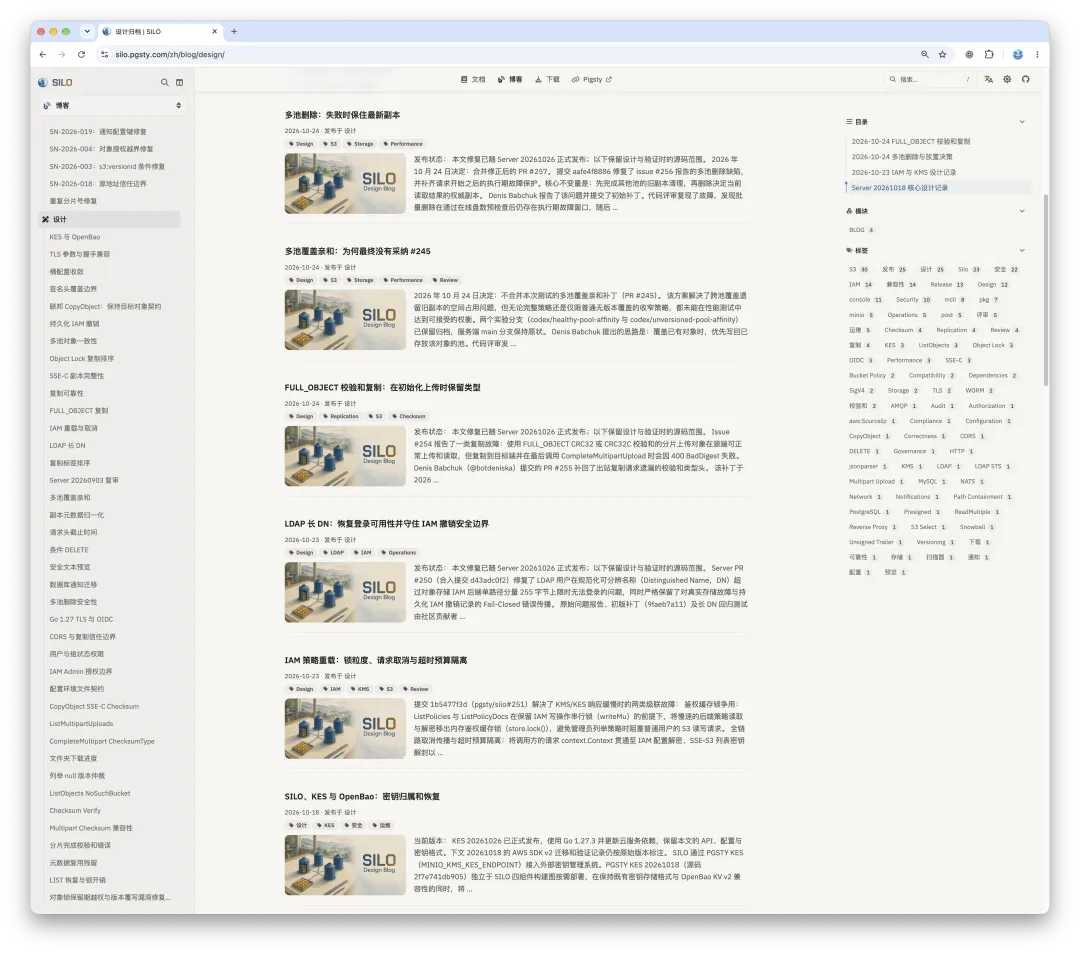Click the search input field in header
This screenshot has height=954, width=1080.
click(x=930, y=79)
